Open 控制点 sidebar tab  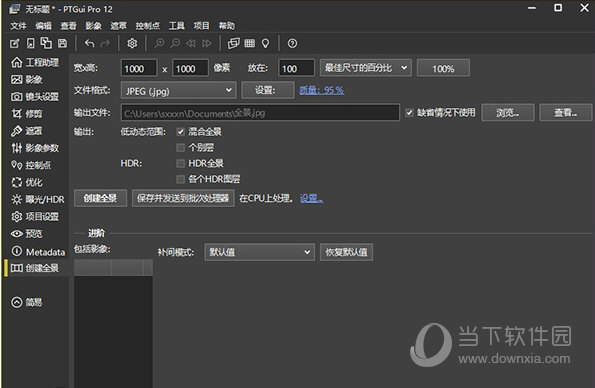31,165
